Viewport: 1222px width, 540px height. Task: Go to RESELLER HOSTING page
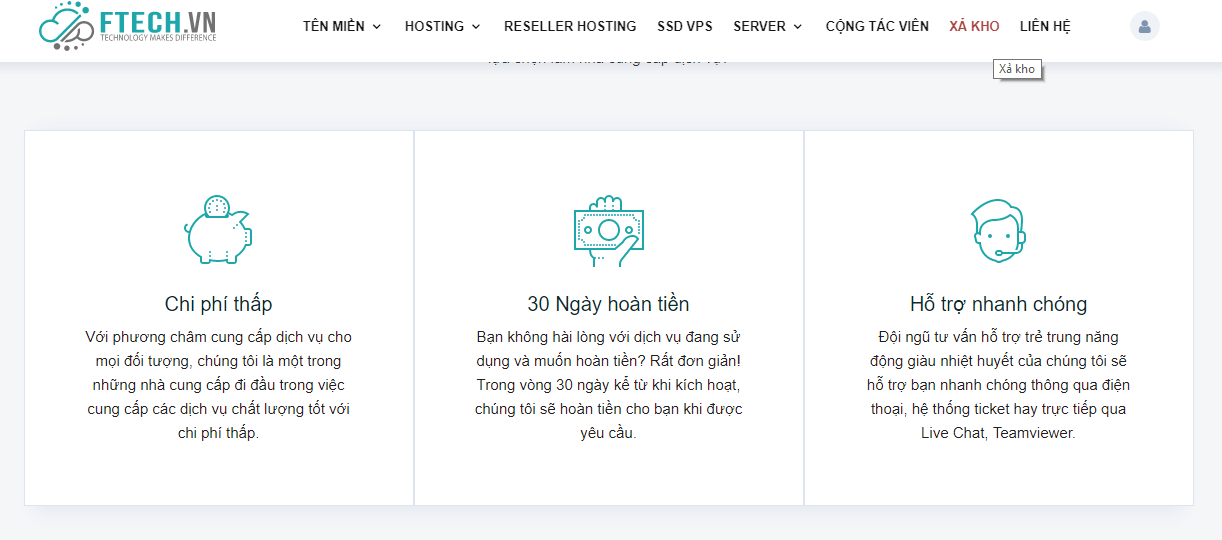pos(570,26)
